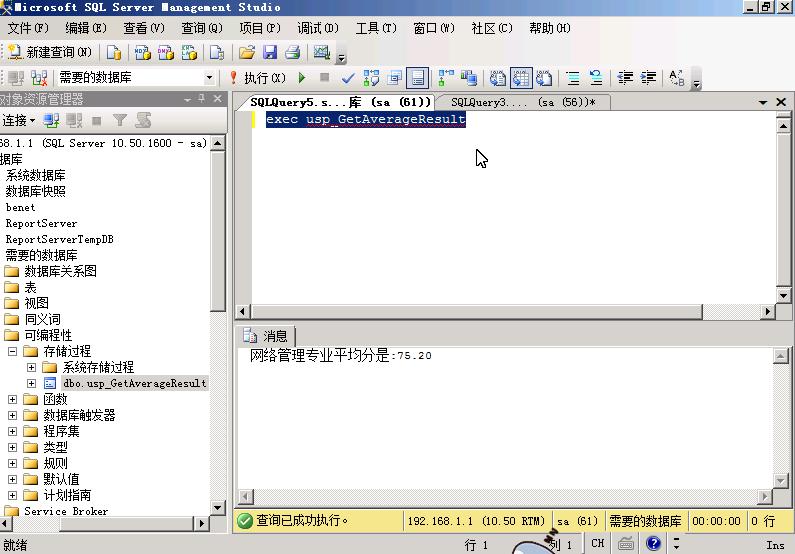Open the active files list dropdown arrow
The image size is (795, 554).
(x=763, y=102)
